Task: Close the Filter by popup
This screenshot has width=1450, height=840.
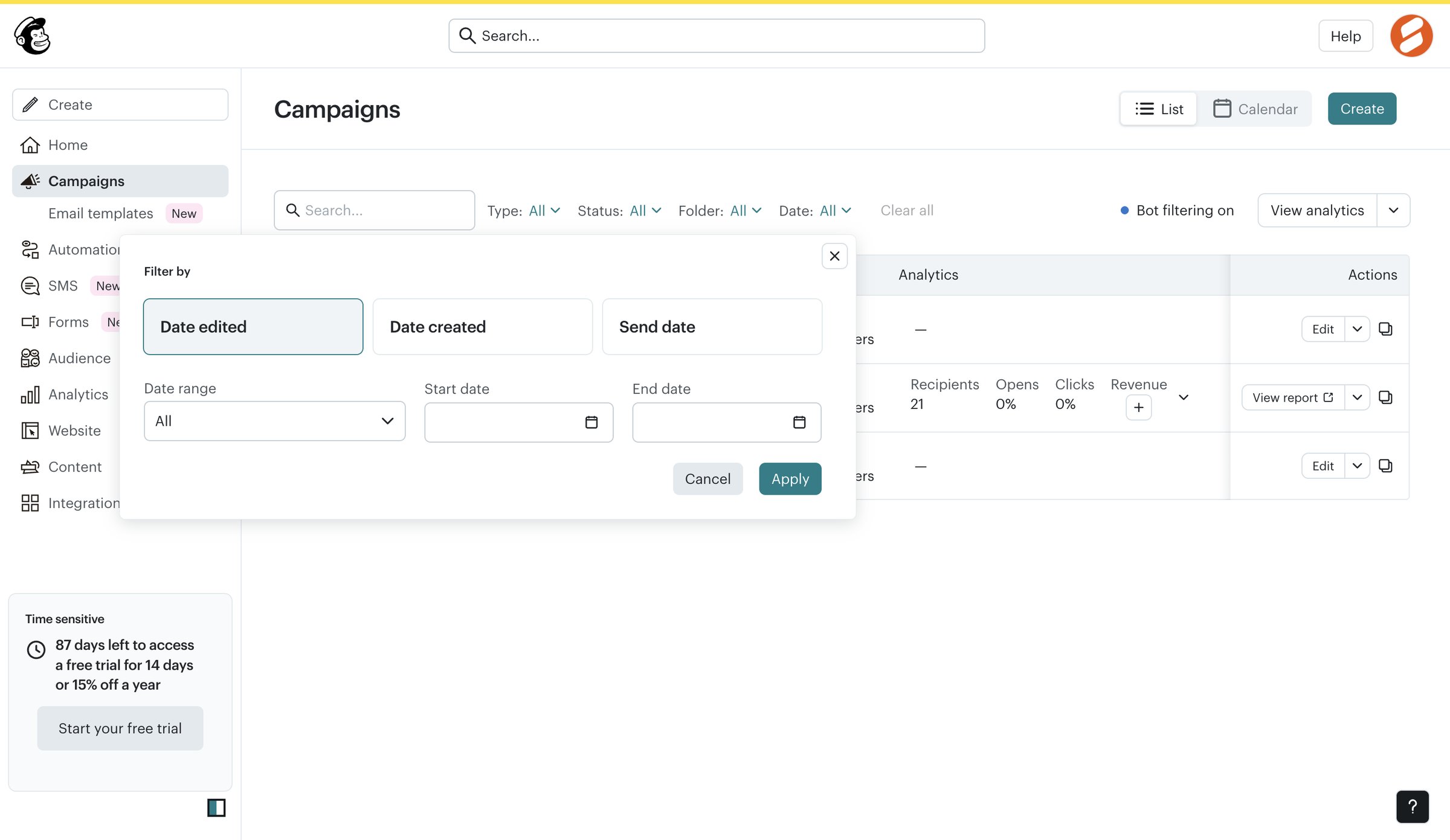Action: [x=834, y=256]
